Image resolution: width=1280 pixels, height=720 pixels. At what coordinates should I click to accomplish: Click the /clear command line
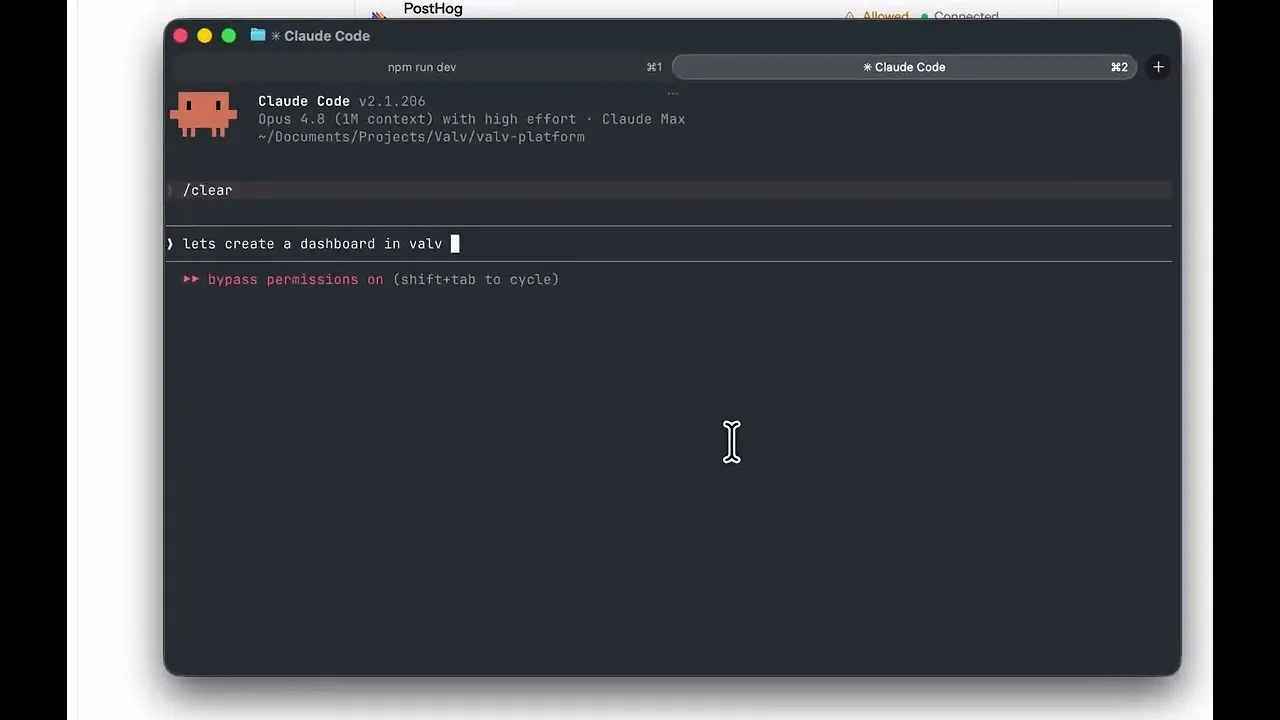tap(668, 190)
